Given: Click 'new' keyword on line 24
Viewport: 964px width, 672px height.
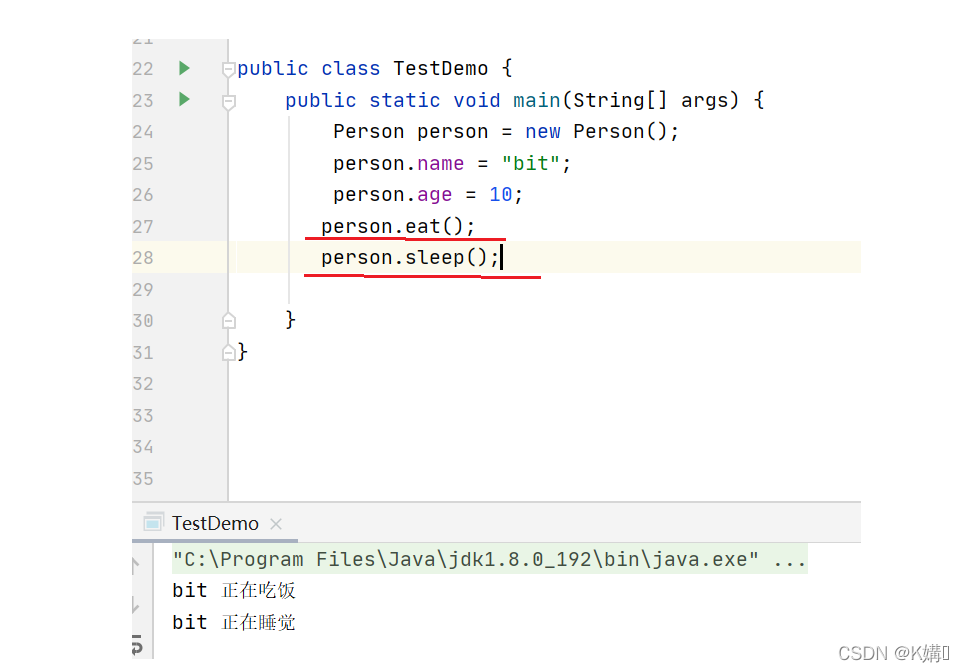Looking at the screenshot, I should tap(542, 132).
